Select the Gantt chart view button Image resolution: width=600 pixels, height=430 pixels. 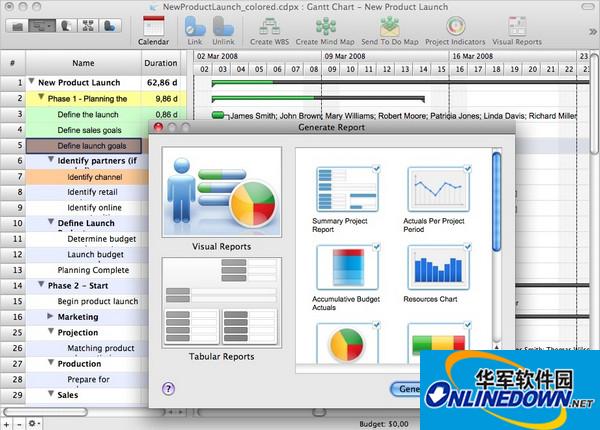(42, 26)
